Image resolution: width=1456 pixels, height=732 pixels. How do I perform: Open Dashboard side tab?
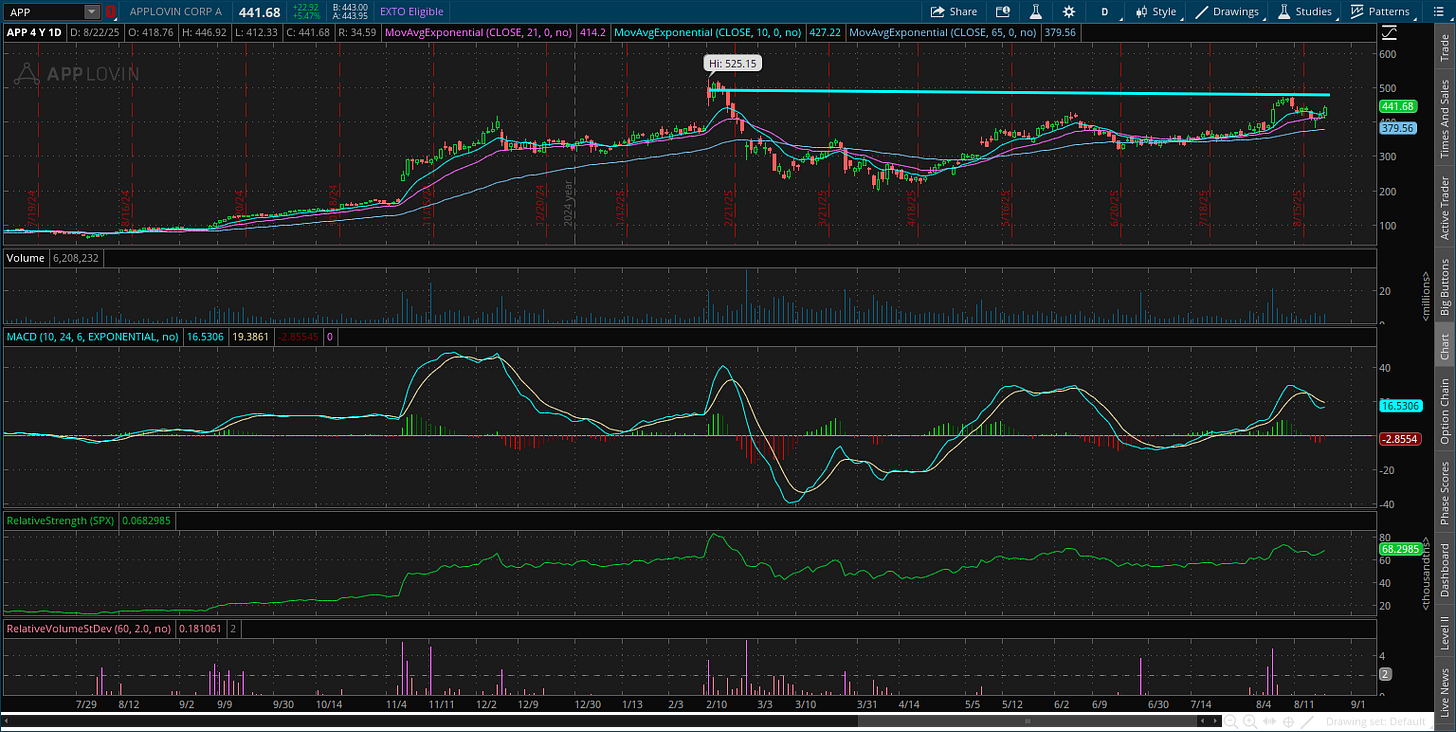click(1444, 570)
